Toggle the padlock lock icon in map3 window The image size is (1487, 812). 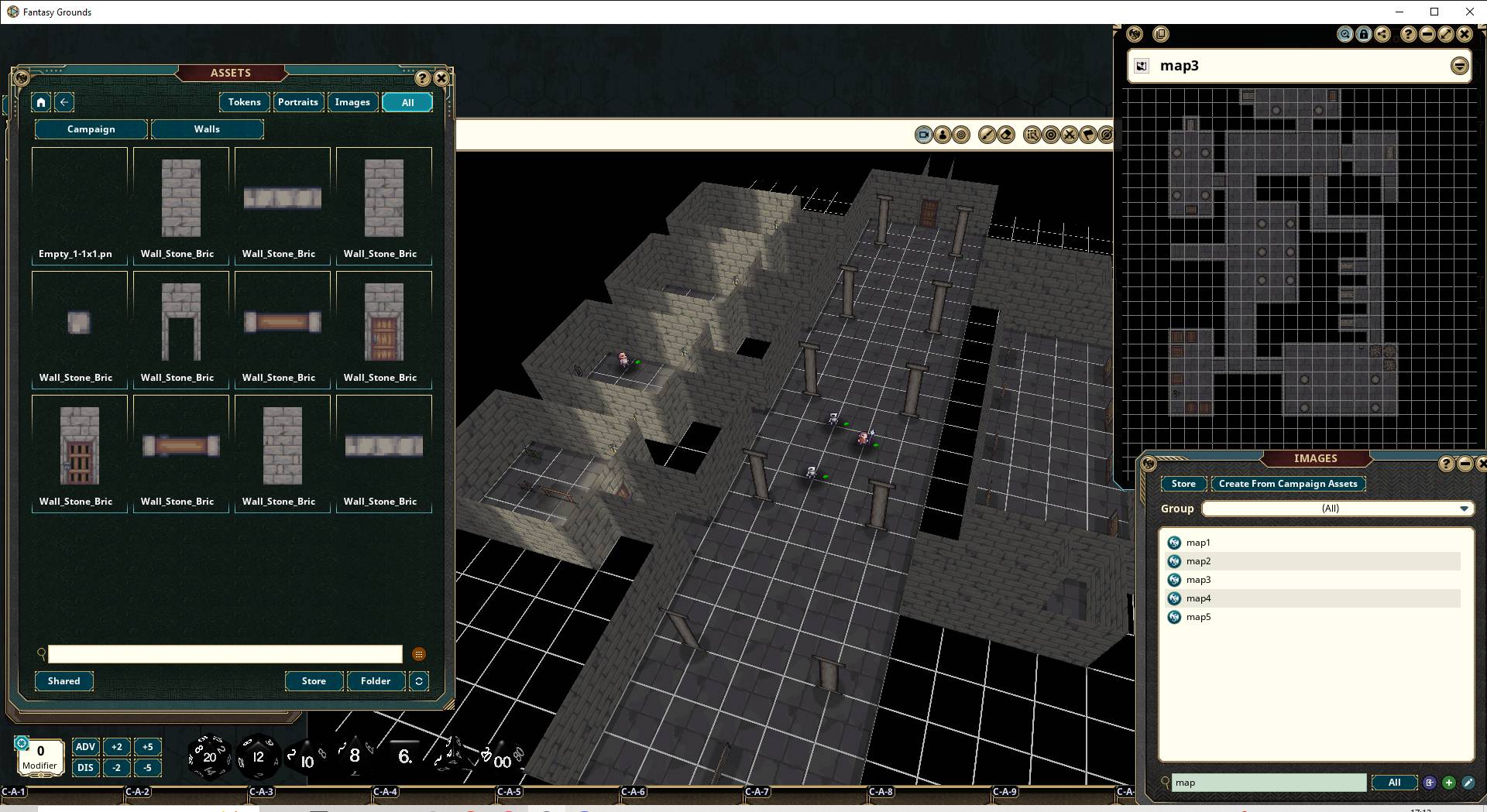[x=1364, y=34]
